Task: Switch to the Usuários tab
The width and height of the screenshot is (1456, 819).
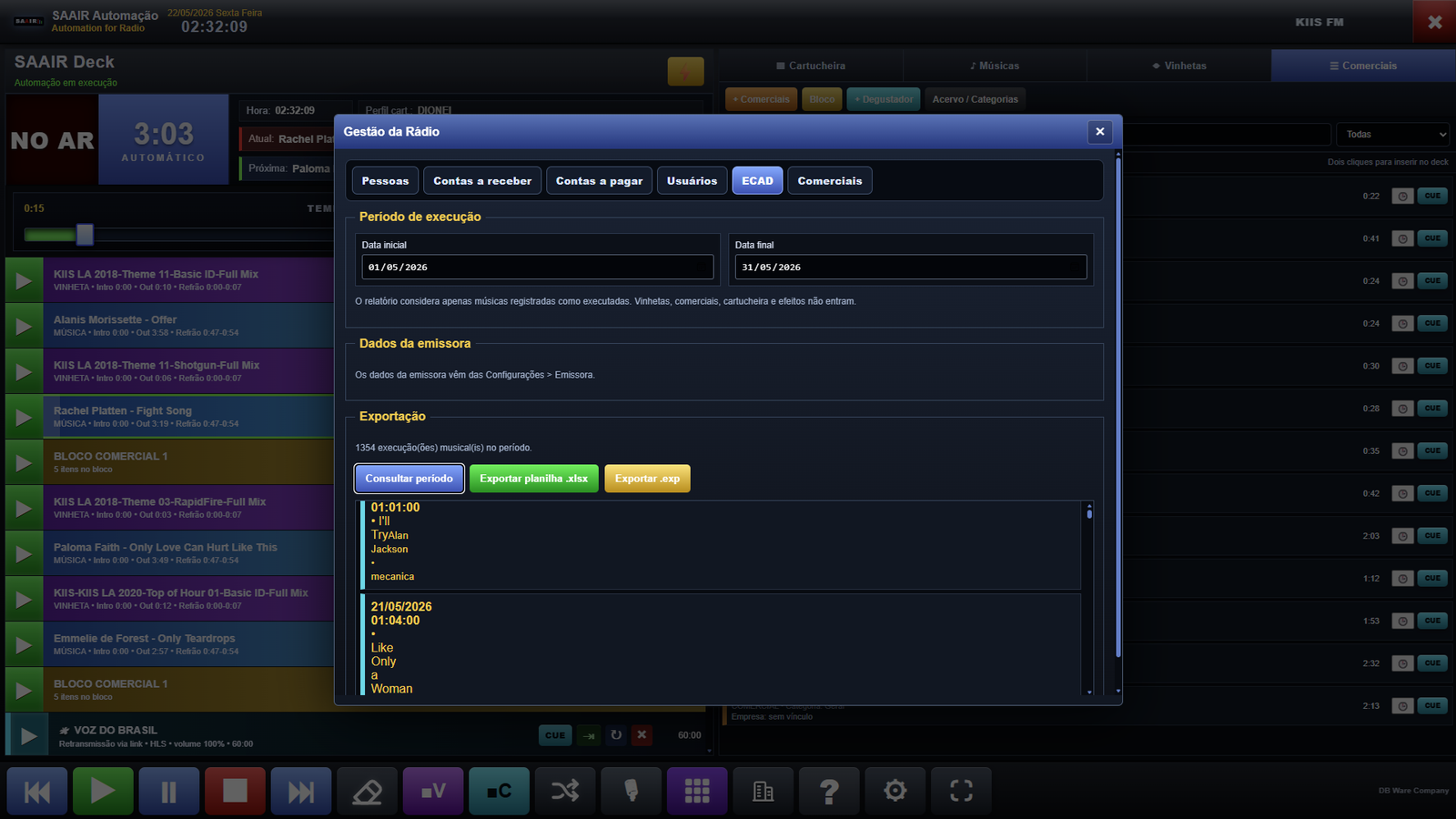Action: tap(692, 181)
